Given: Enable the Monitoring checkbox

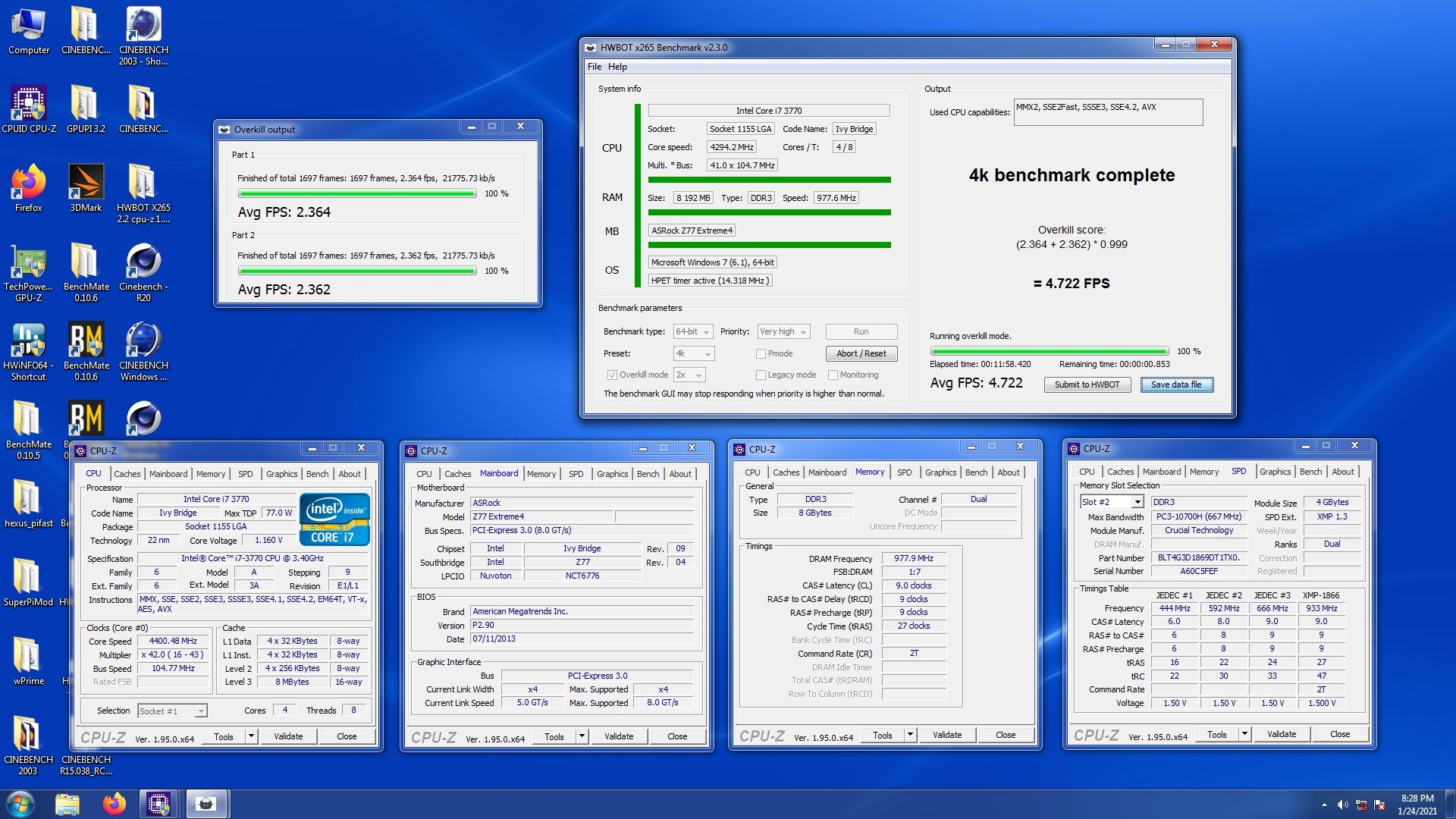Looking at the screenshot, I should click(833, 375).
